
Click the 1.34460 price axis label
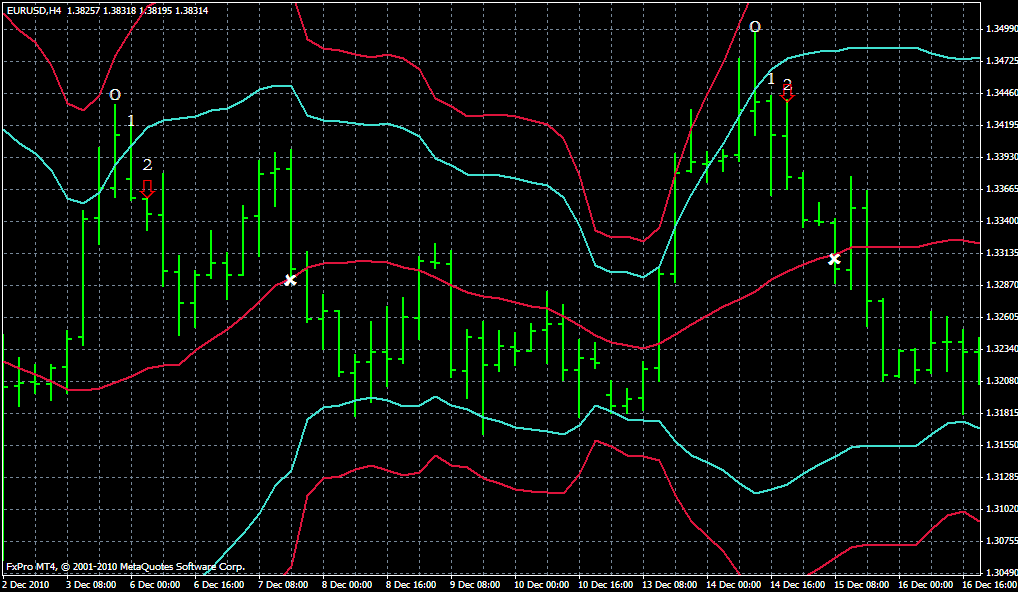pyautogui.click(x=1000, y=93)
